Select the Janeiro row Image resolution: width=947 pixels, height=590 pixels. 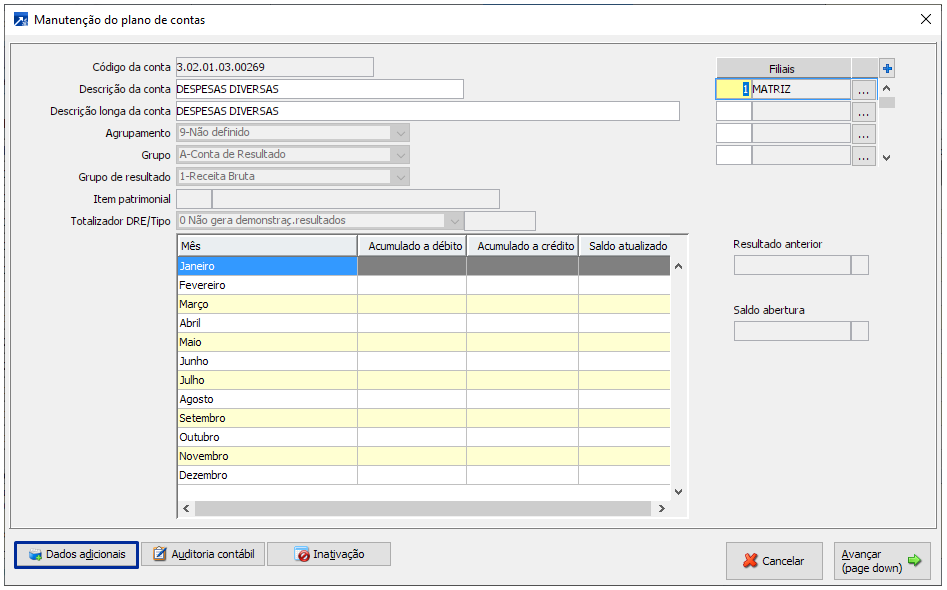click(423, 266)
